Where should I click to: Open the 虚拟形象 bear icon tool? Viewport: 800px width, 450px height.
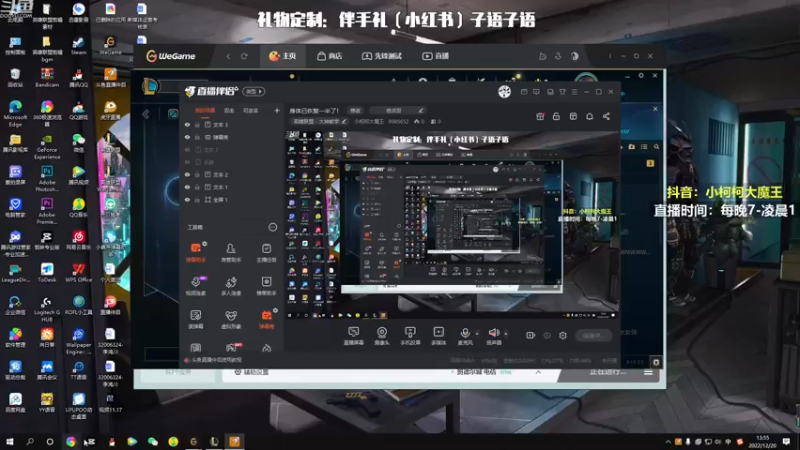coord(231,319)
